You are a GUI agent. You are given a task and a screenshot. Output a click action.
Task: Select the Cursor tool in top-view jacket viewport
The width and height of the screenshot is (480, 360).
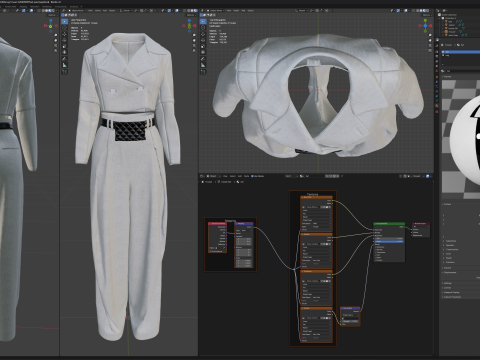(203, 28)
